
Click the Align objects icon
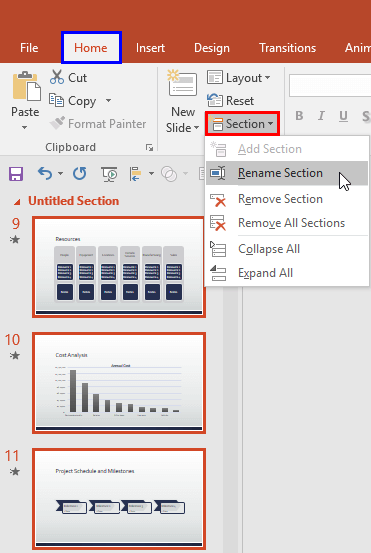[135, 174]
